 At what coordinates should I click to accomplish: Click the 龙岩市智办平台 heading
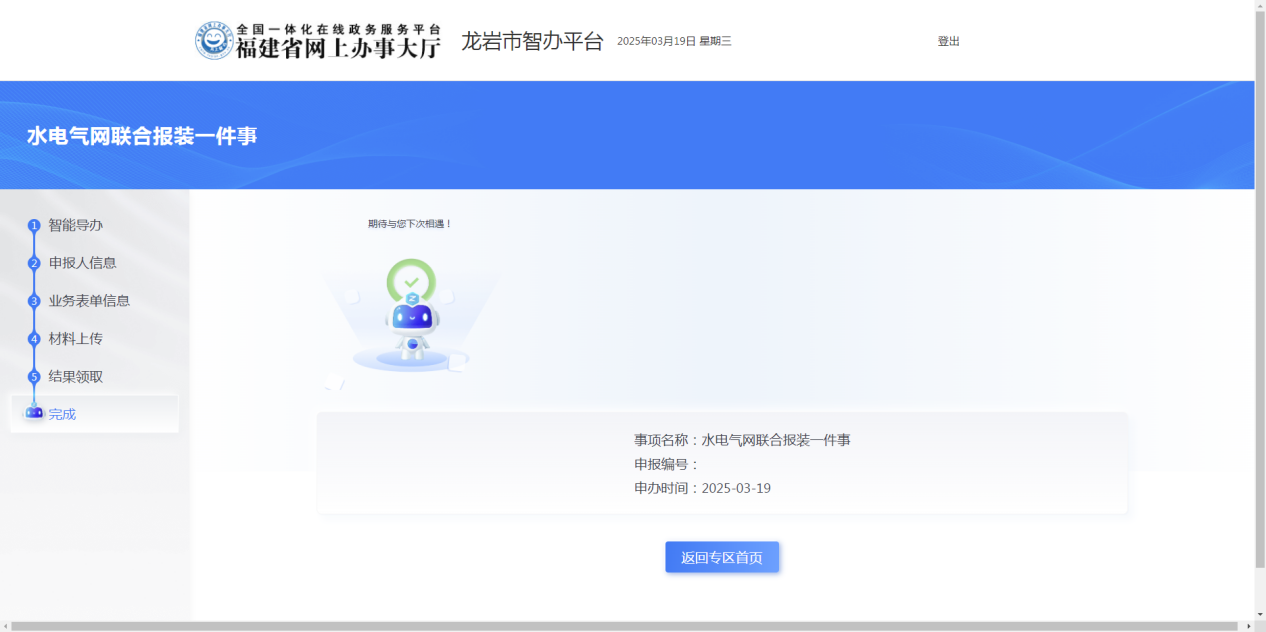pyautogui.click(x=532, y=41)
